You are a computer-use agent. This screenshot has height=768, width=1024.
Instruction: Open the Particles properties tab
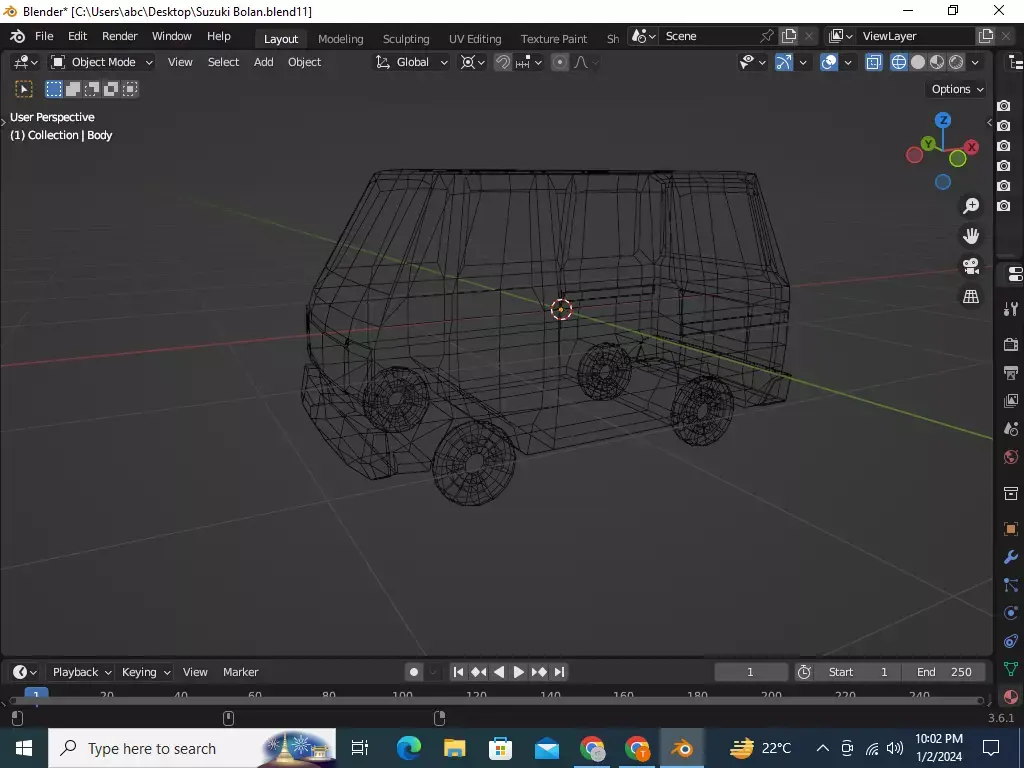[x=1011, y=585]
